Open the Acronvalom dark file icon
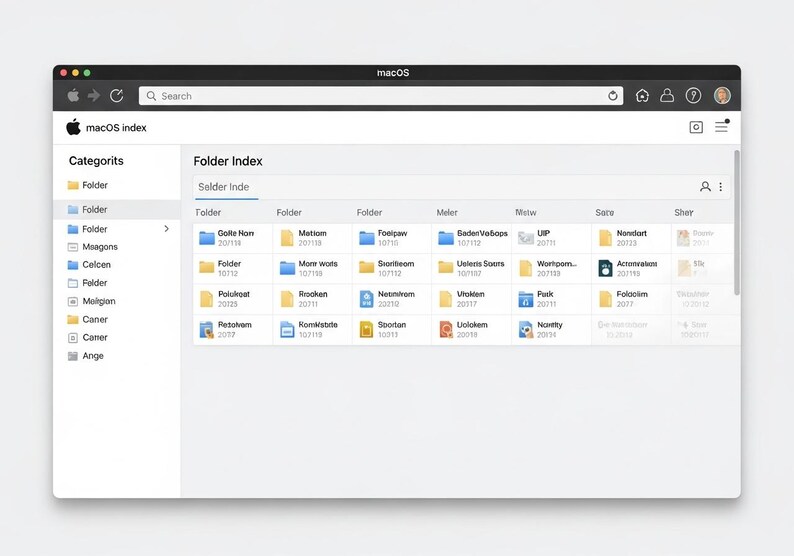This screenshot has height=556, width=794. click(x=605, y=268)
